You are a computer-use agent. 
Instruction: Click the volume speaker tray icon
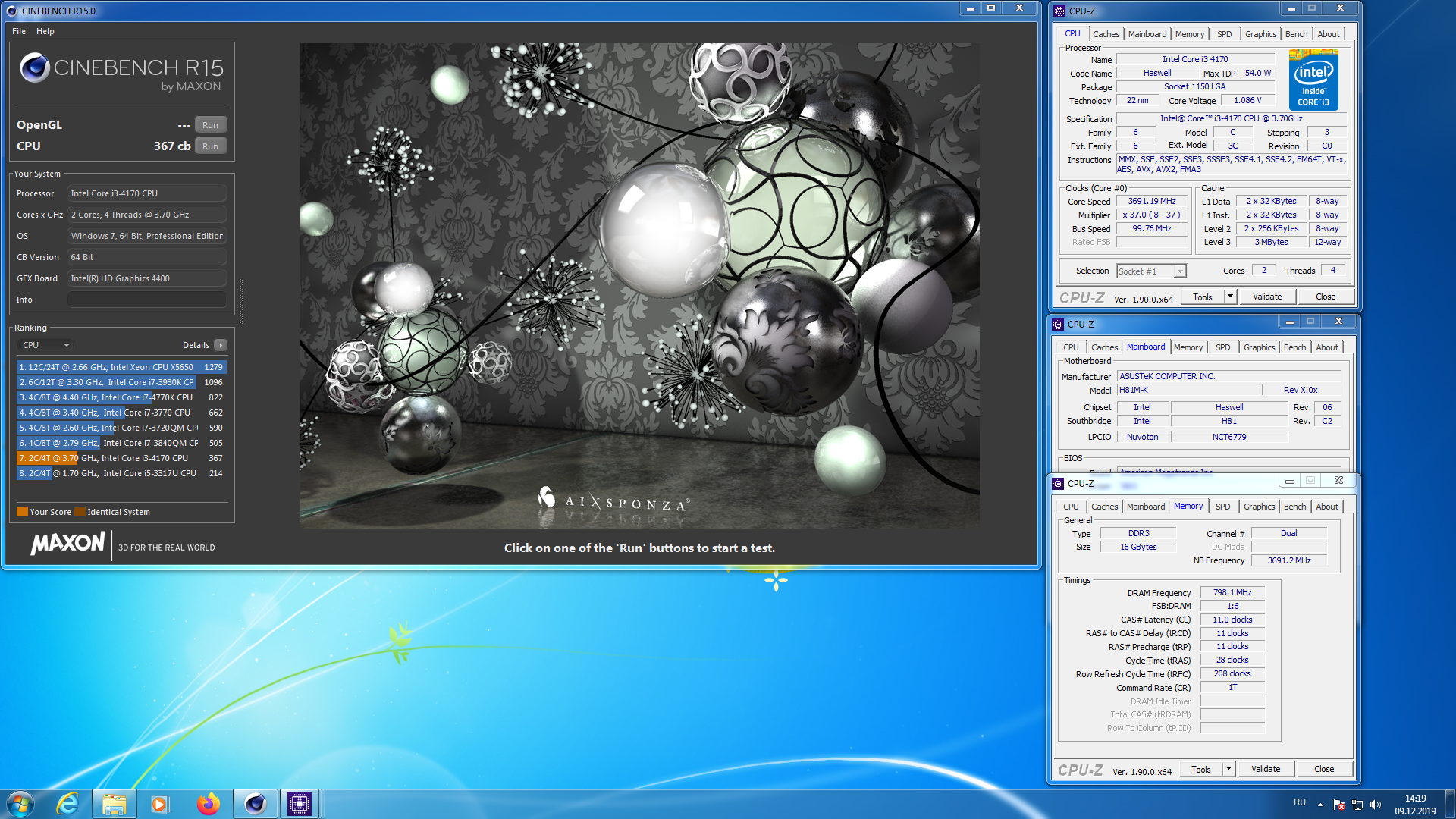click(1376, 805)
